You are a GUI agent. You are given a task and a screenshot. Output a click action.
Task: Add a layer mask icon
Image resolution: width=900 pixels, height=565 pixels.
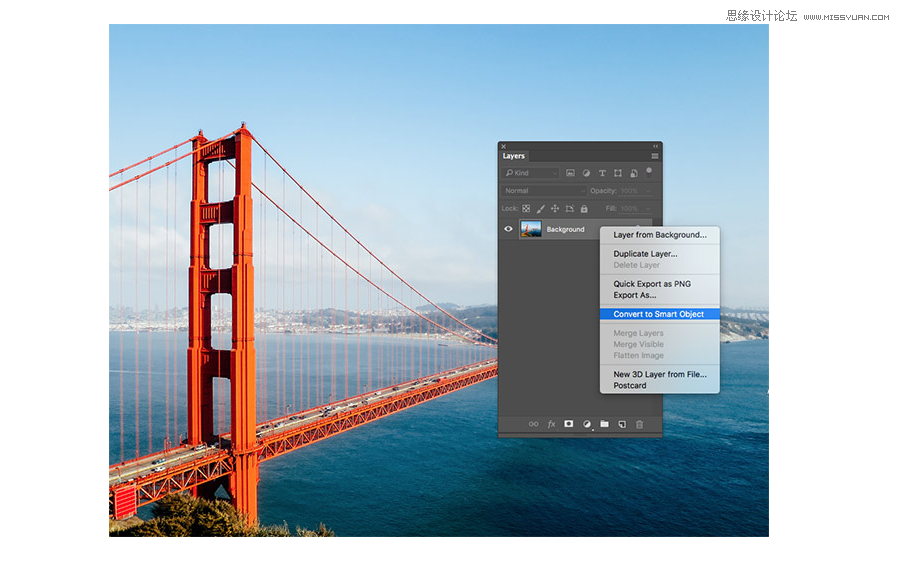(568, 424)
